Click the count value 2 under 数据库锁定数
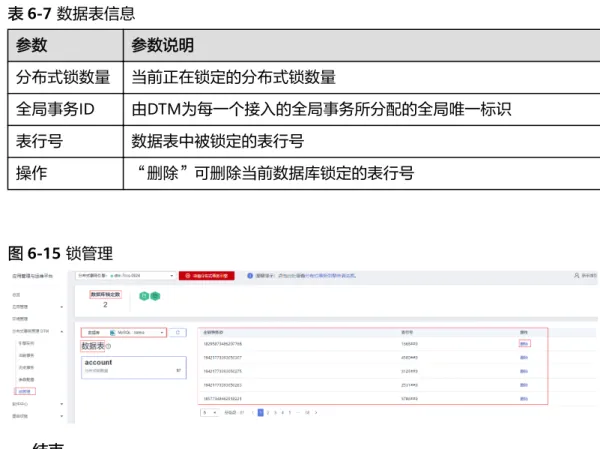 pos(105,305)
